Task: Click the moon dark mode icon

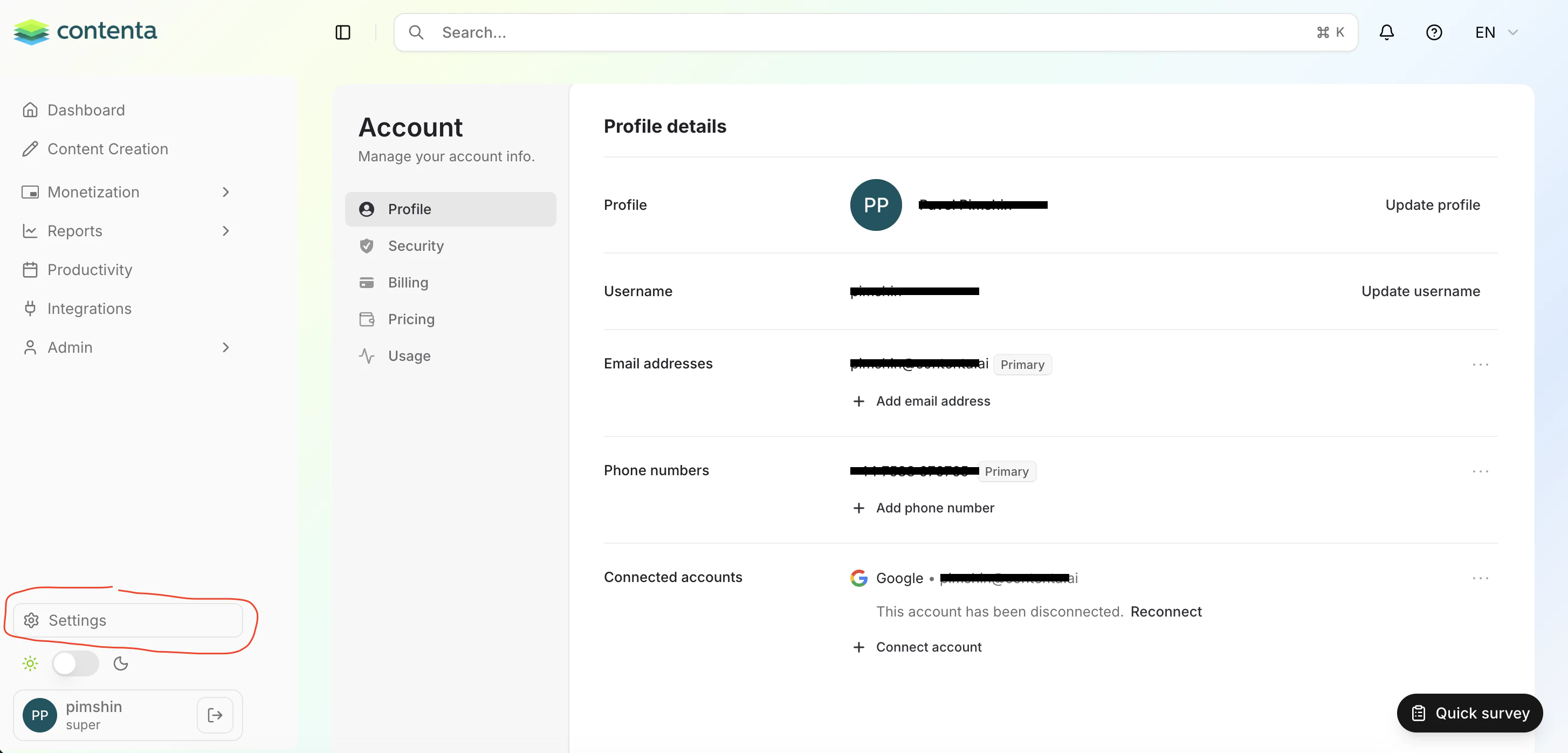Action: click(121, 663)
